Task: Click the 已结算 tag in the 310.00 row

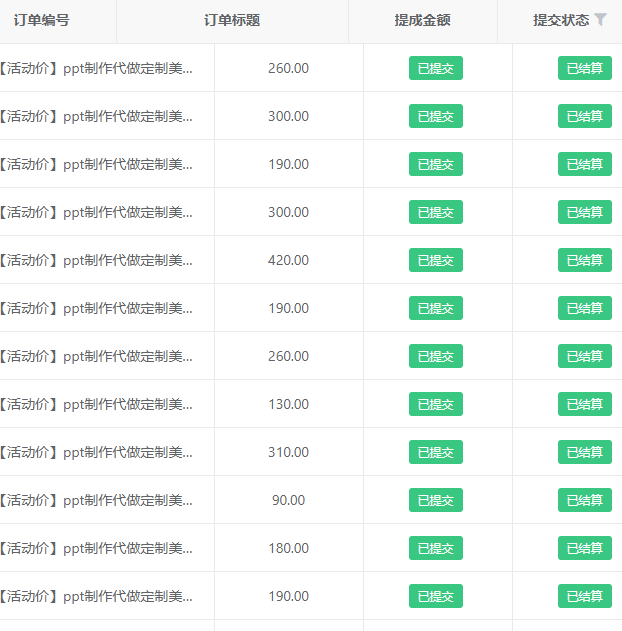Action: point(585,452)
